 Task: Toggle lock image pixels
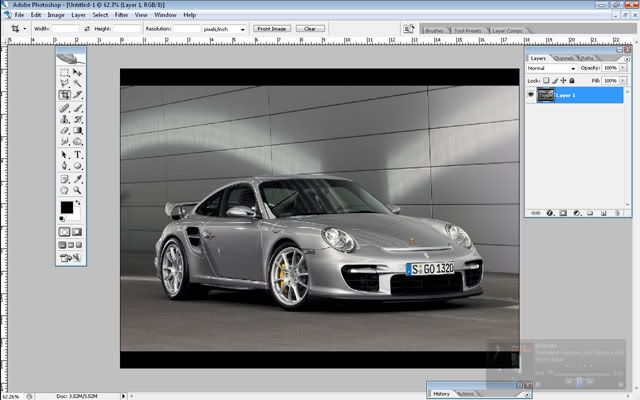coord(555,81)
